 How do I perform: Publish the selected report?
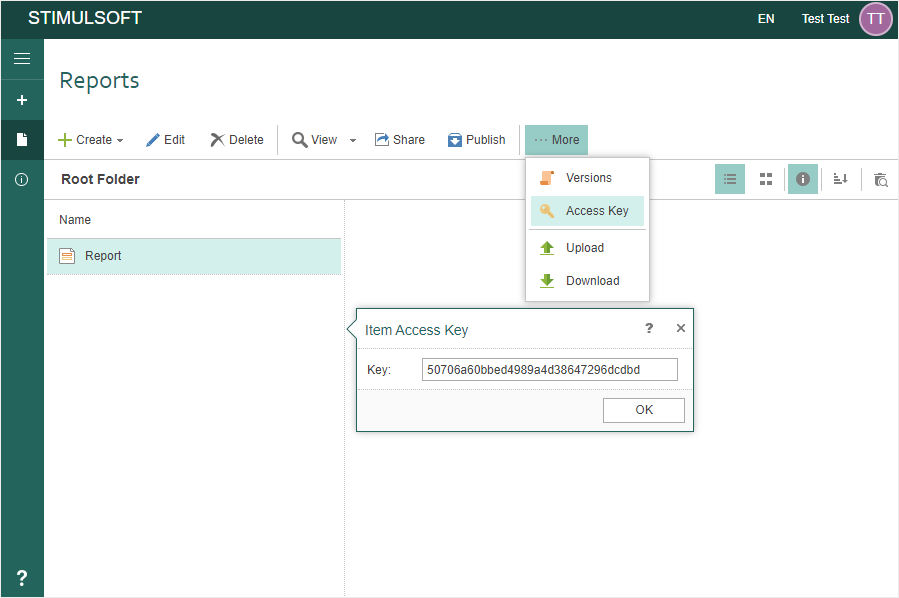[x=477, y=140]
